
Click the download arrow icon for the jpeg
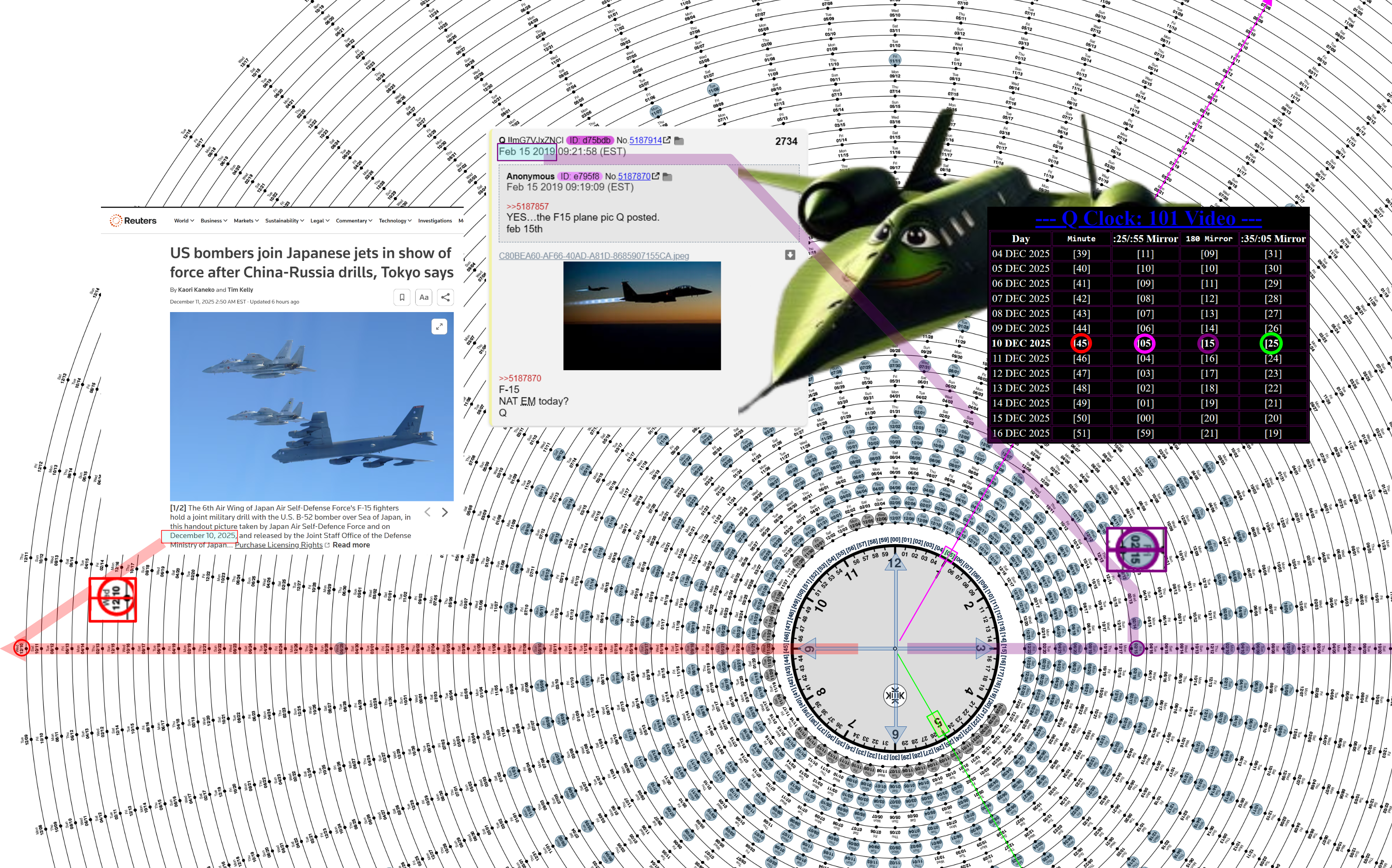pyautogui.click(x=790, y=255)
